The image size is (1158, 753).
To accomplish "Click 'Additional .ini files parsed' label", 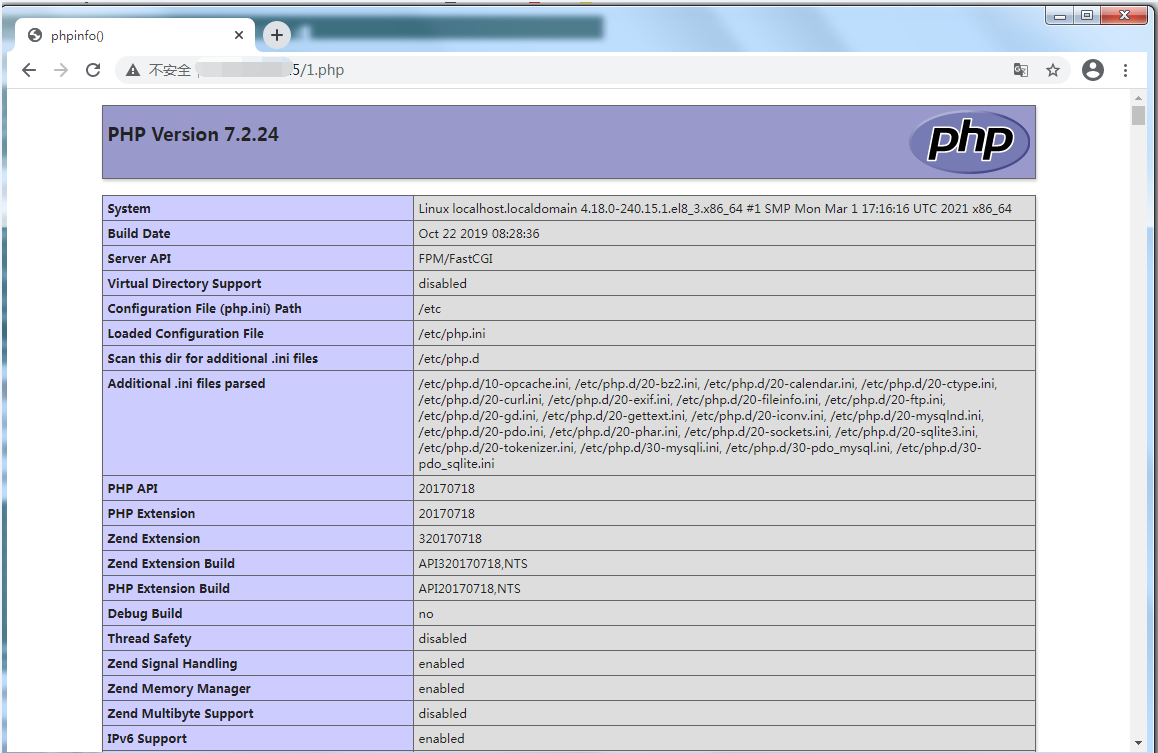I will tap(186, 384).
